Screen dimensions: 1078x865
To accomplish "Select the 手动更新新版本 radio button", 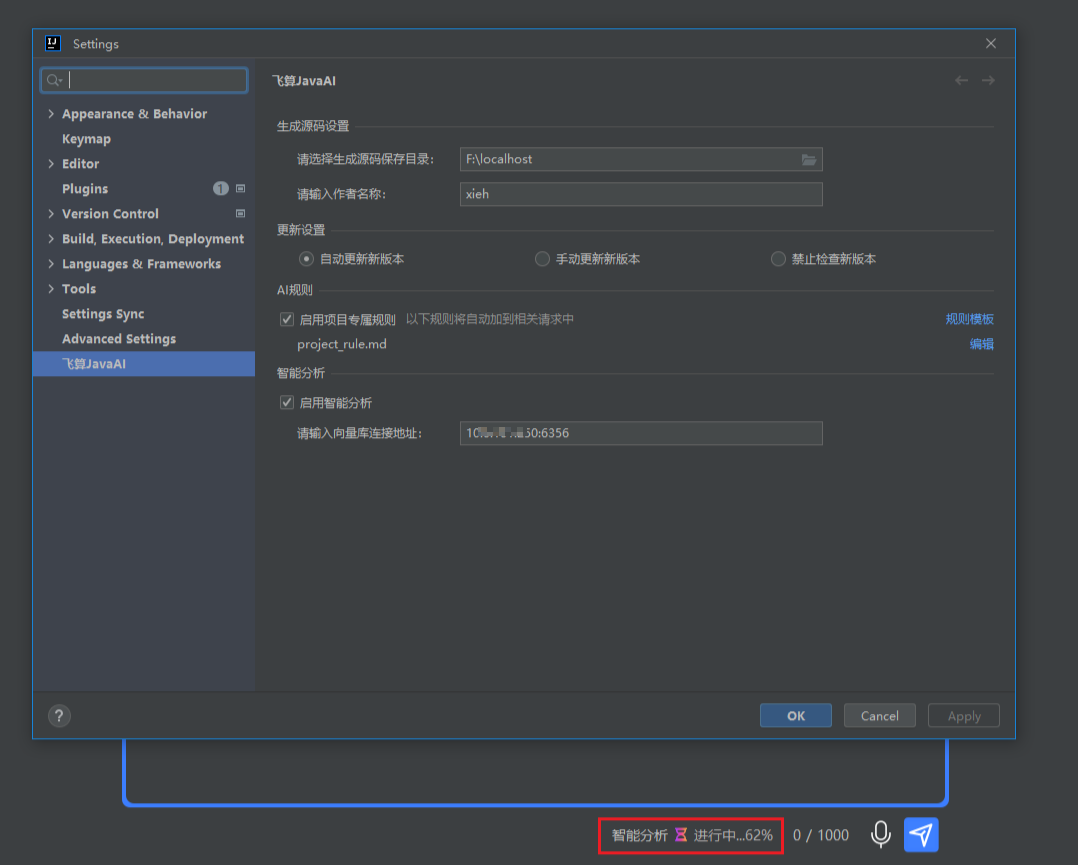I will click(x=541, y=258).
